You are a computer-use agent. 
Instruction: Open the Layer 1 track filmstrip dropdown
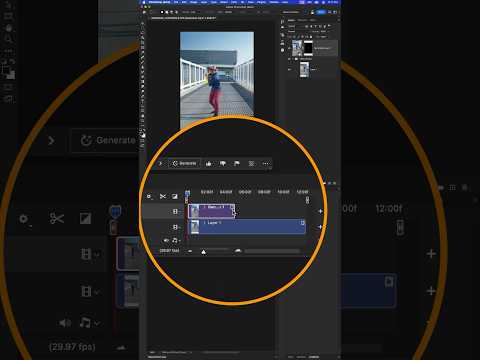tap(176, 227)
